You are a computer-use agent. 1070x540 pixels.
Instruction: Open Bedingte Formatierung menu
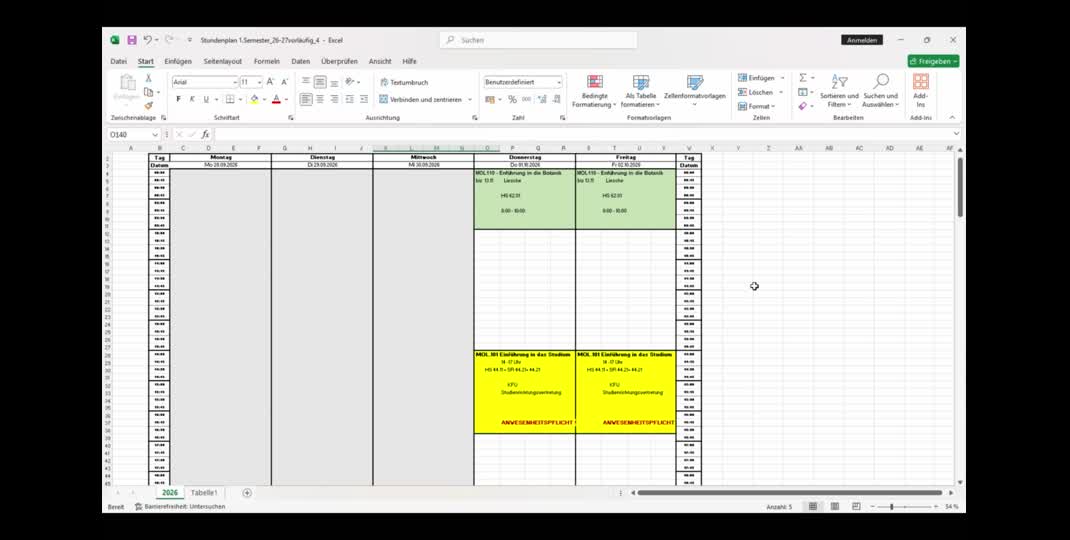coord(594,91)
